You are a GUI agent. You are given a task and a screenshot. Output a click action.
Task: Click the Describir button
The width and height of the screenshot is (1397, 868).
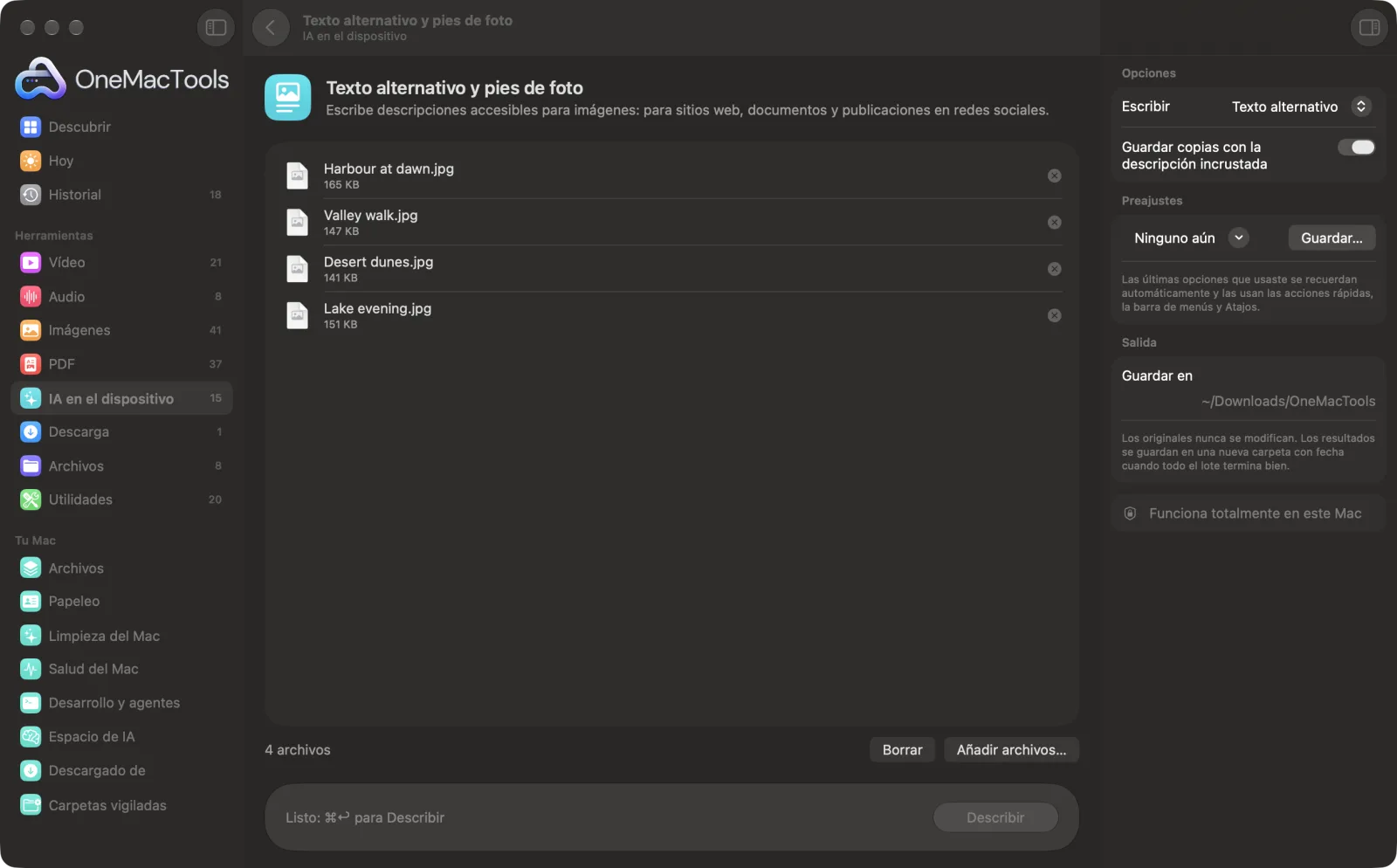pos(995,818)
